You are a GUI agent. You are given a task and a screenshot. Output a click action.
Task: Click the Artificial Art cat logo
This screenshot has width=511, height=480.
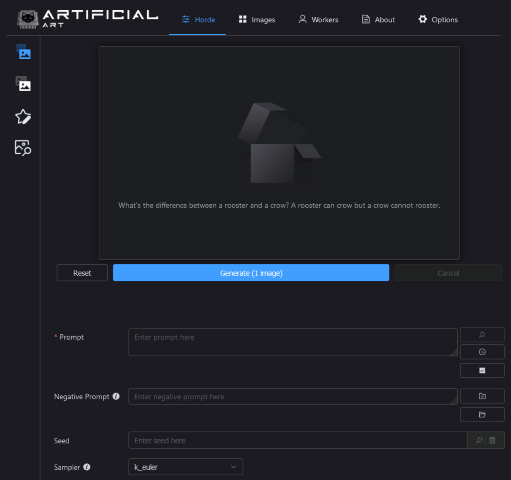28,19
